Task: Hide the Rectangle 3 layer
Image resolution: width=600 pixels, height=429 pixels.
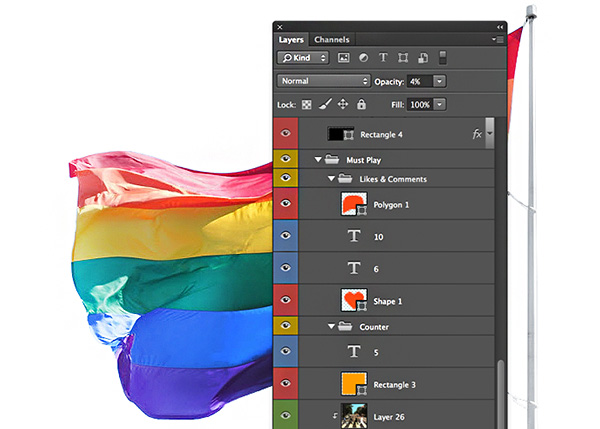Action: [x=286, y=381]
